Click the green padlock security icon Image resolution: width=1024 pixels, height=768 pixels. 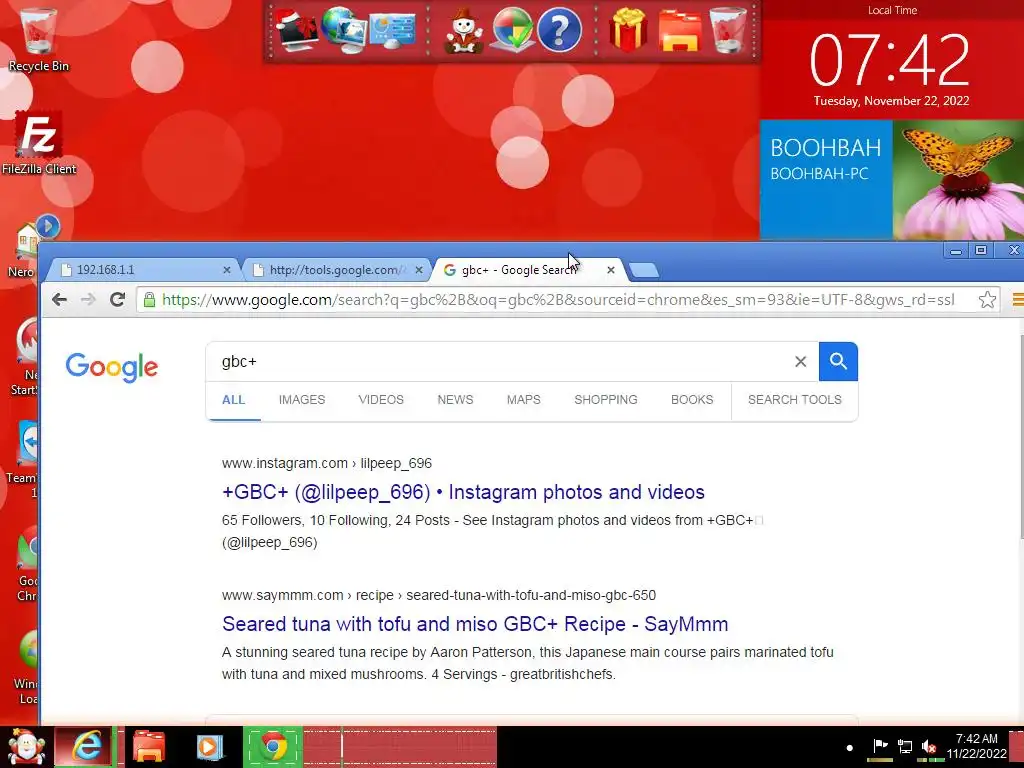(x=150, y=300)
